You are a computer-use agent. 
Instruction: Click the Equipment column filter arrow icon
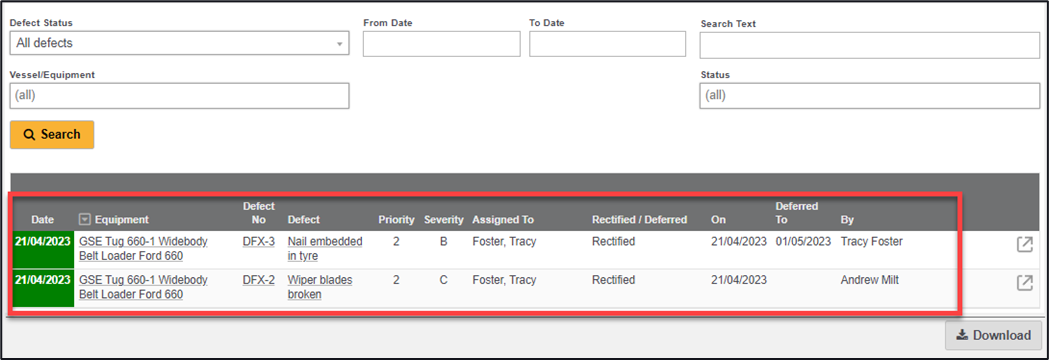pos(84,219)
